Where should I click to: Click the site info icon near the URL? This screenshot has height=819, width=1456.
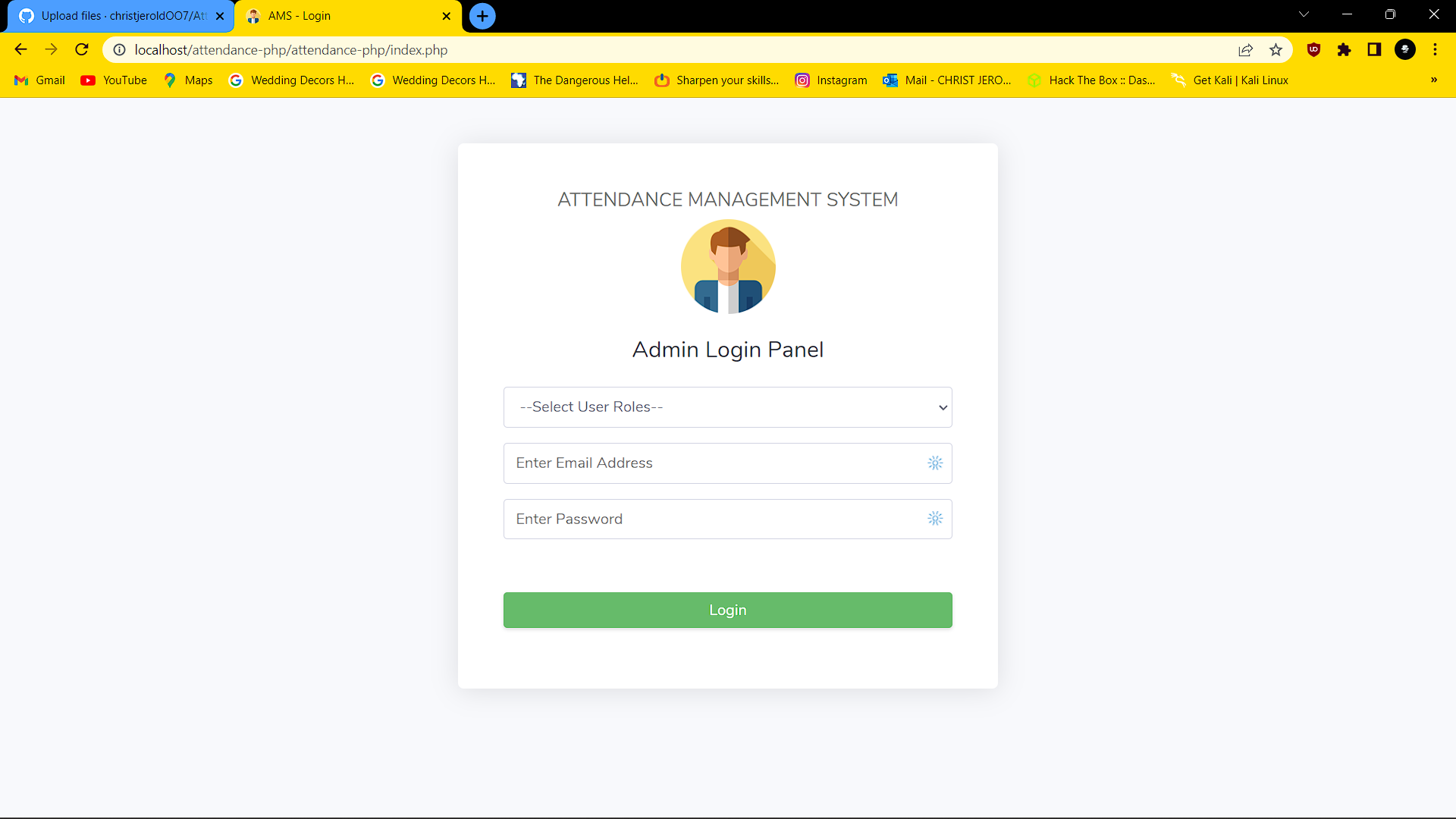click(119, 49)
